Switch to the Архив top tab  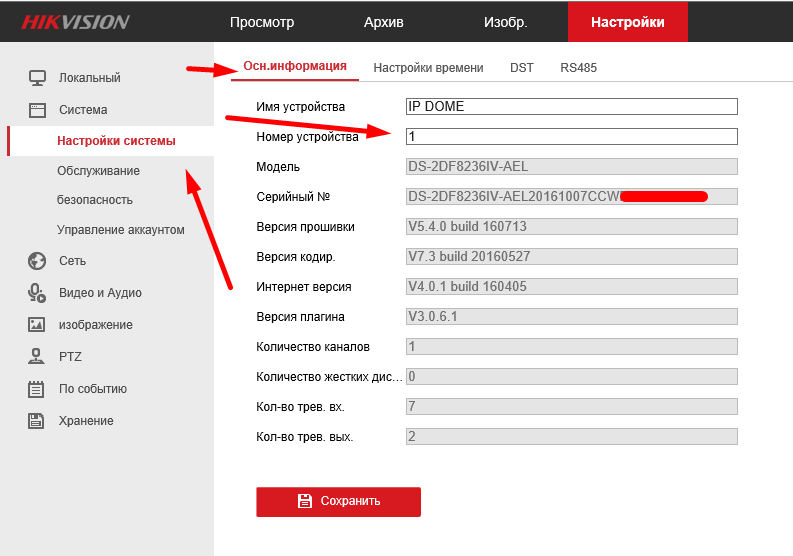coord(383,22)
